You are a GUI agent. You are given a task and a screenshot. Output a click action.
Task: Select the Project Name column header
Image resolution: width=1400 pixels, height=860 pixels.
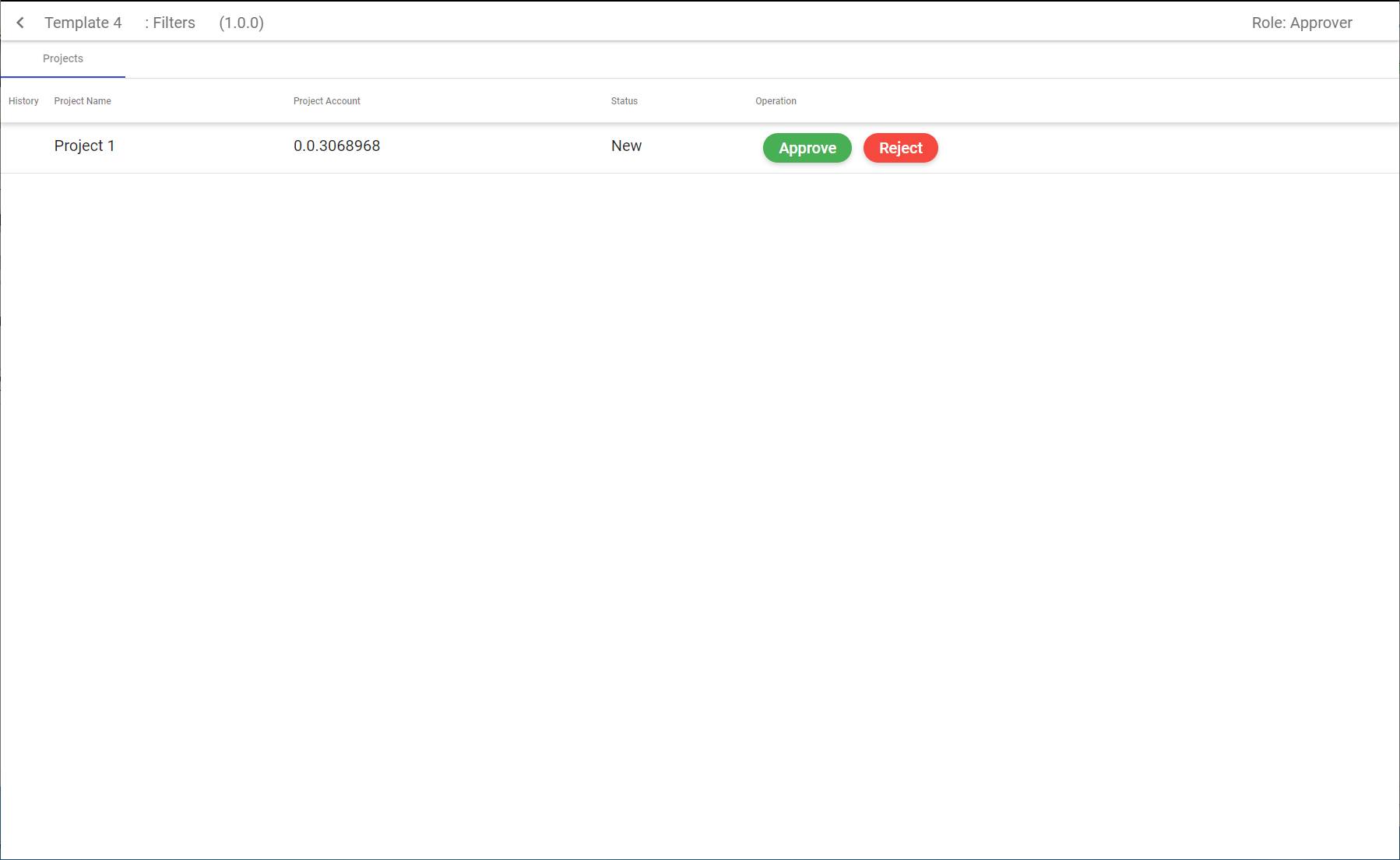[83, 101]
